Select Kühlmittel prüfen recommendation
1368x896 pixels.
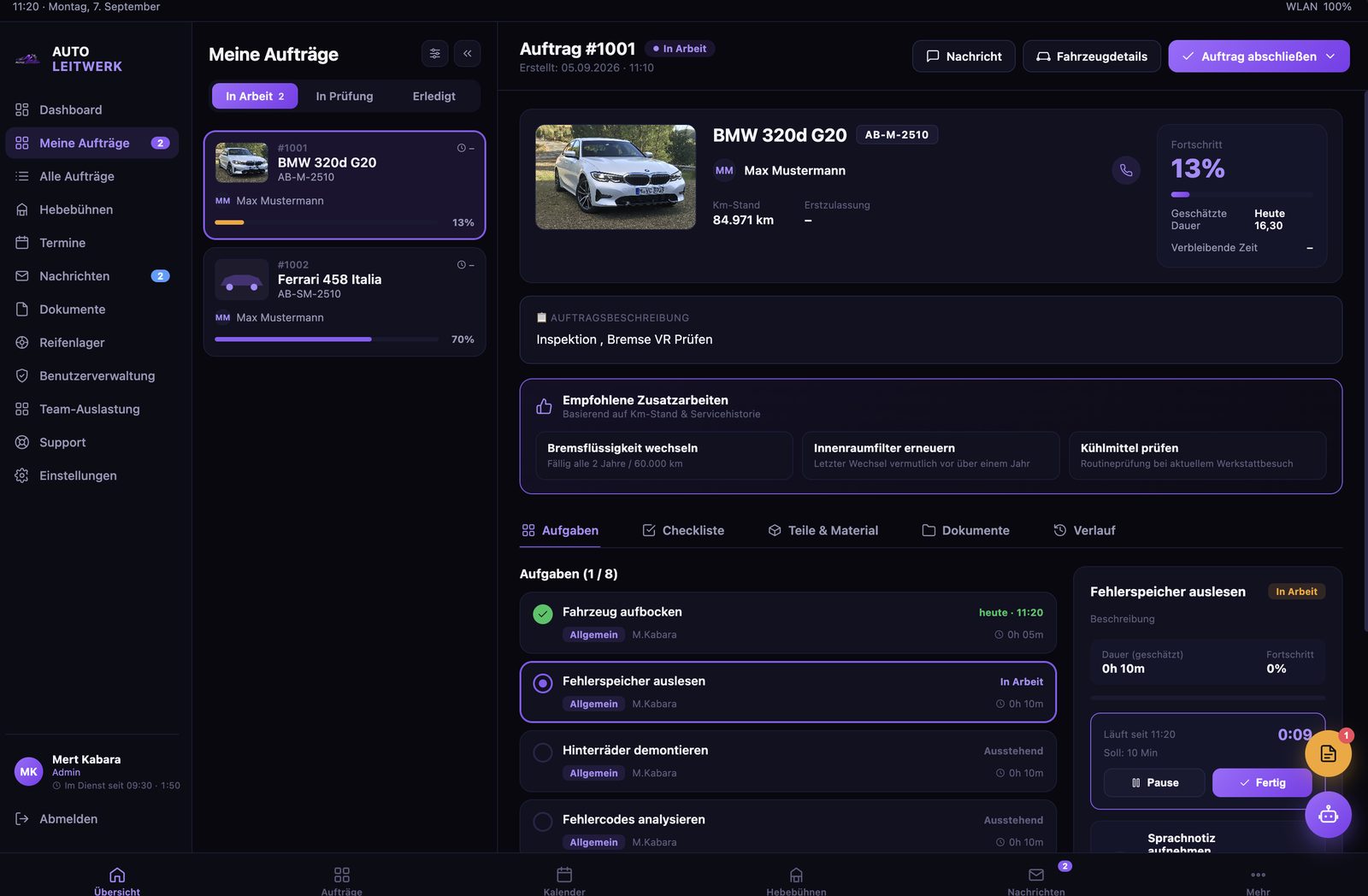pos(1198,456)
